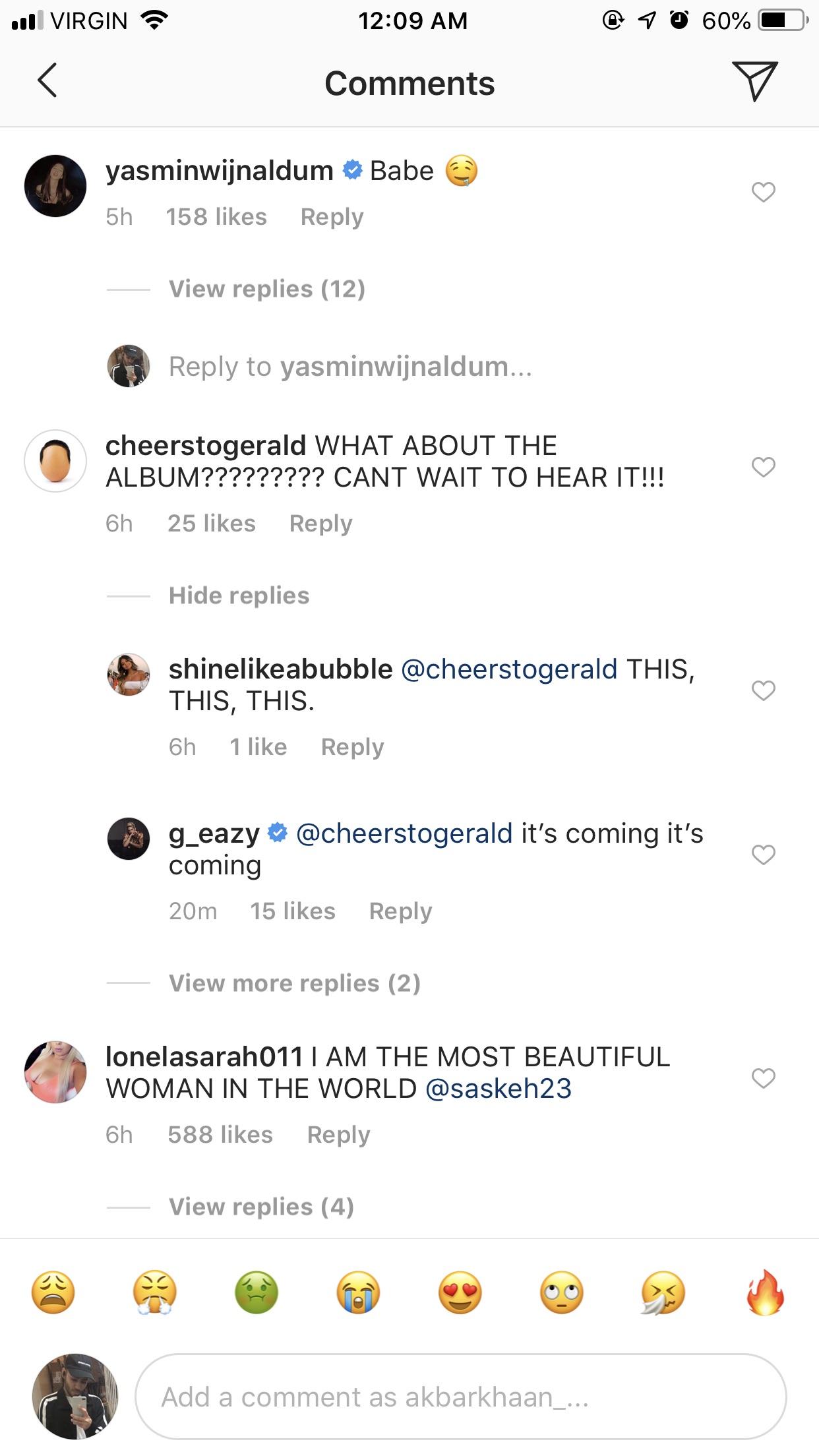
Task: Open g_eazy's profile from username
Action: [x=214, y=834]
